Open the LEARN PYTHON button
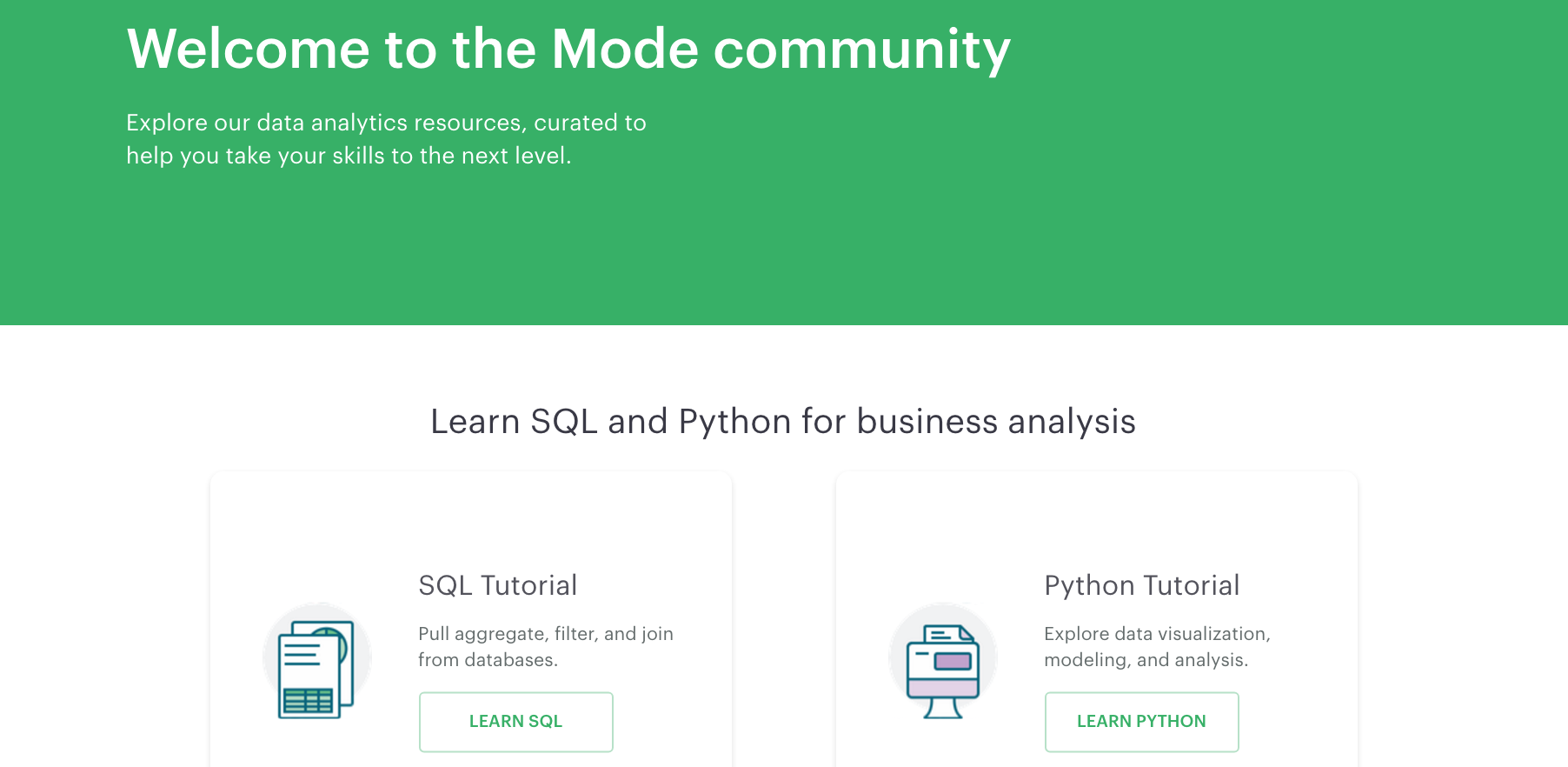The width and height of the screenshot is (1568, 767). click(x=1141, y=722)
